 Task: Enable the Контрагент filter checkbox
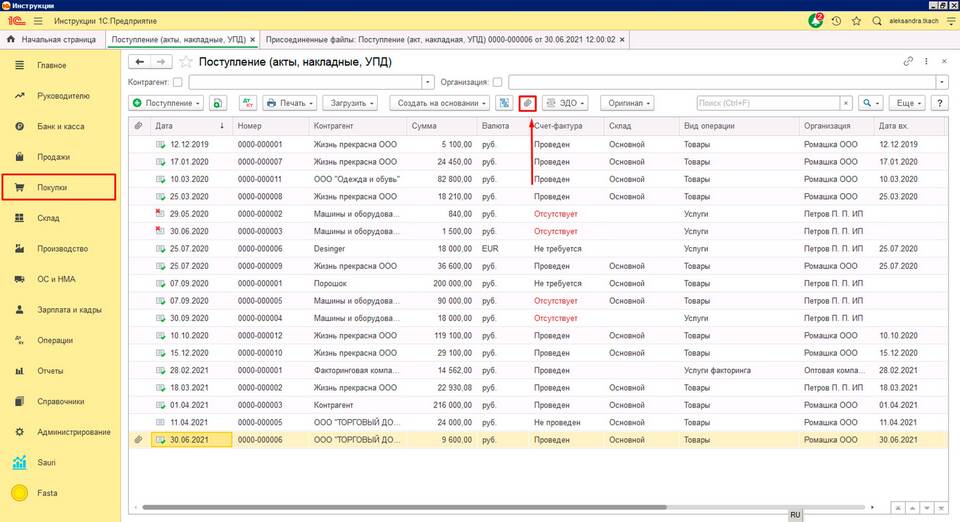178,82
